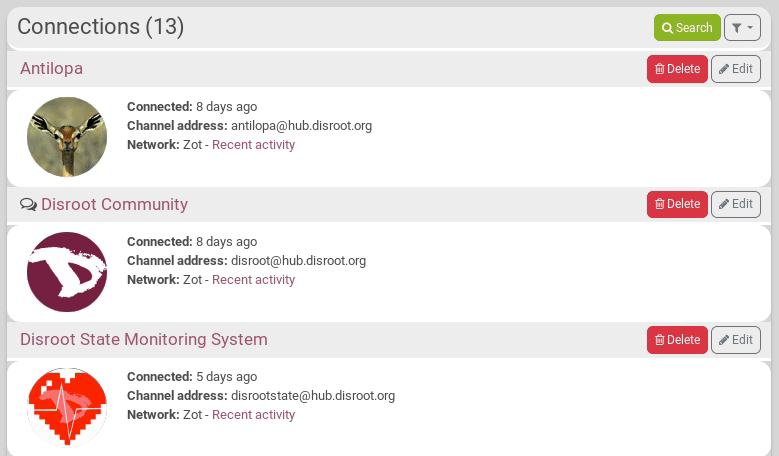
Task: Click the Connections (13) heading
Action: (101, 27)
